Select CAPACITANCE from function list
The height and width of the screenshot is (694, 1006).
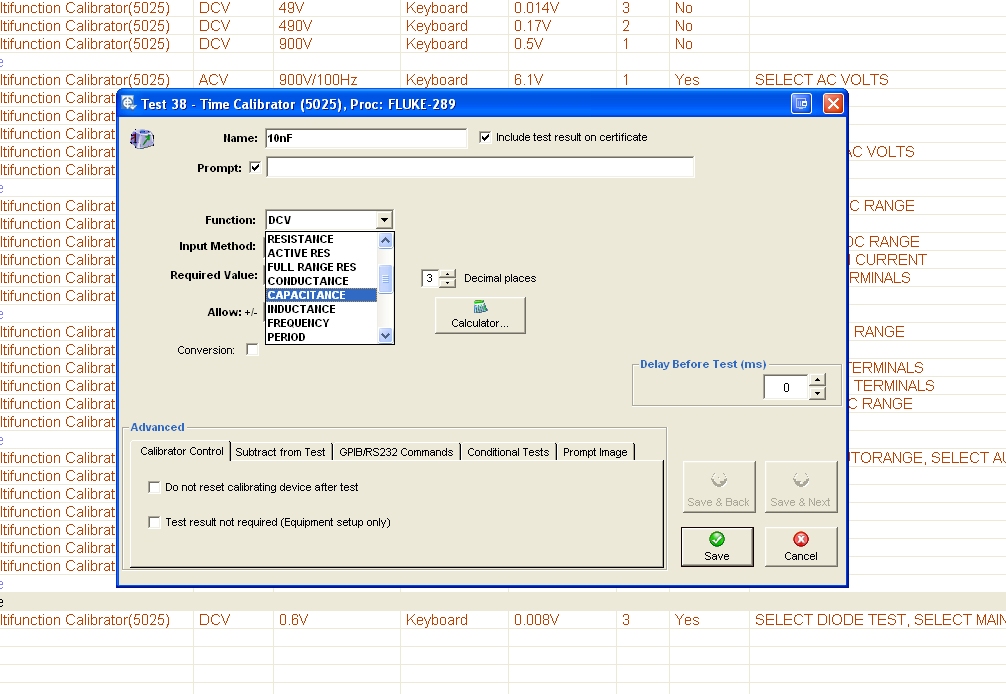(320, 295)
